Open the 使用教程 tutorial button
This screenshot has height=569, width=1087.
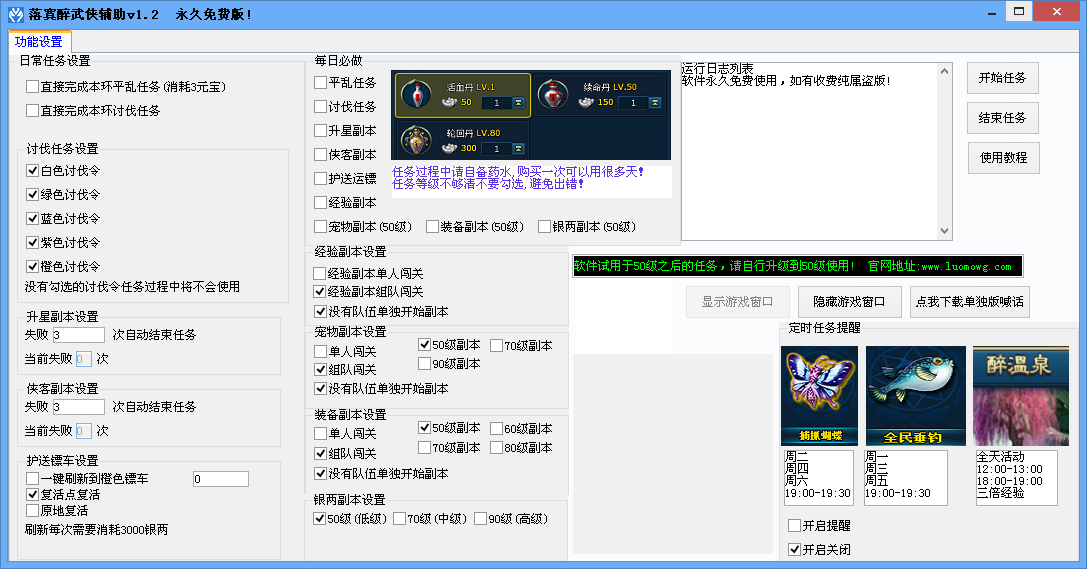[1003, 158]
